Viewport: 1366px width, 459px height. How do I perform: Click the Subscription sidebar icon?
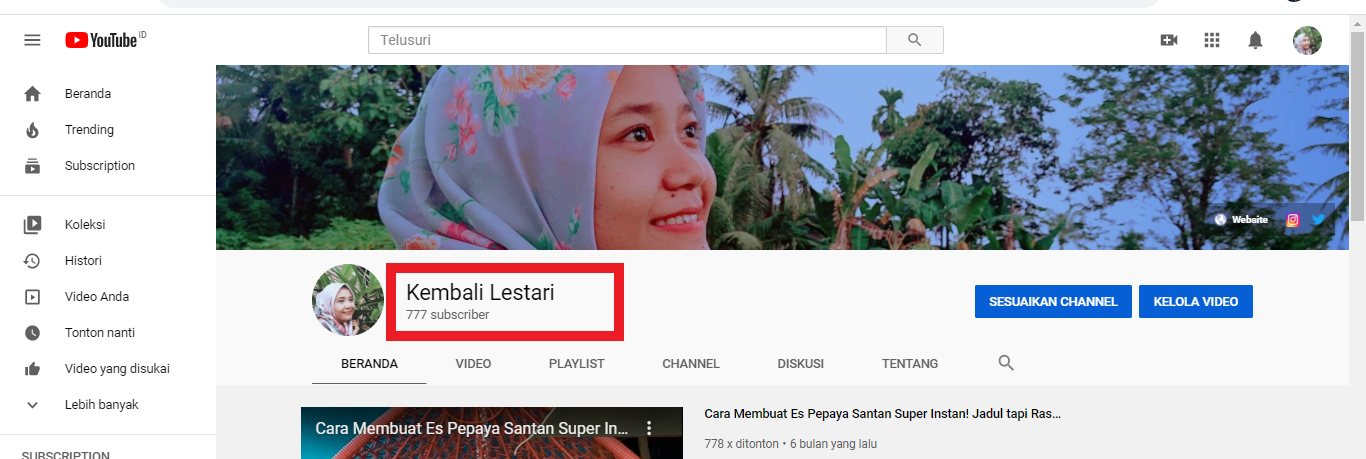(32, 166)
